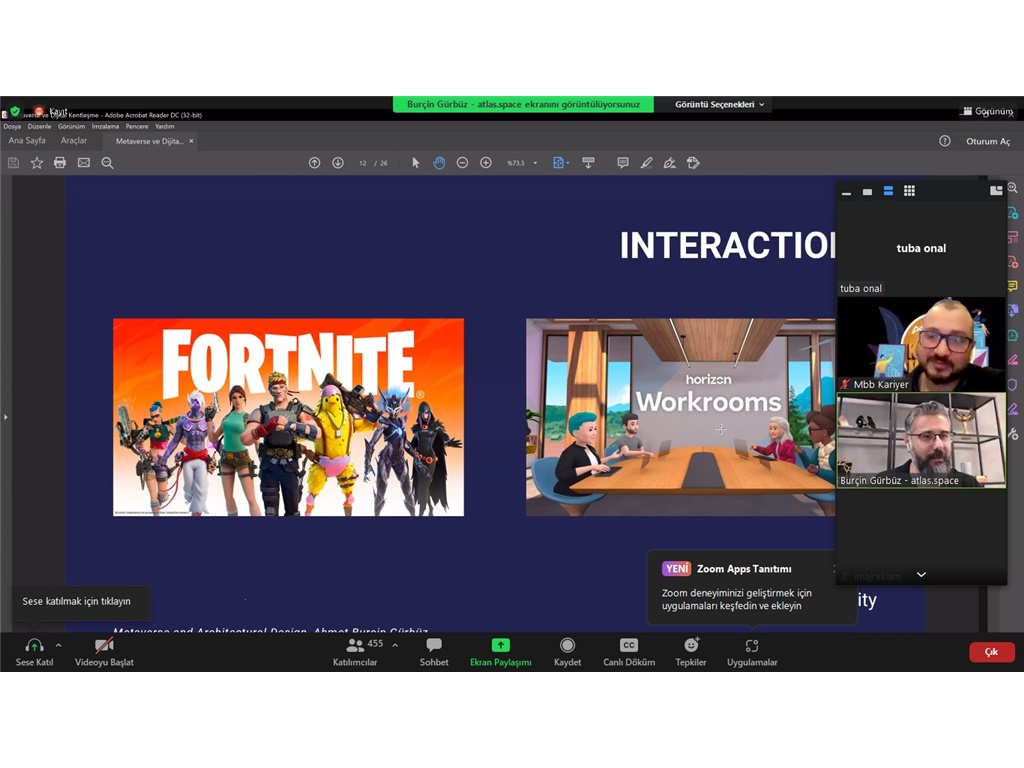Select the Metaverse ve Dijita... document tab

(149, 141)
